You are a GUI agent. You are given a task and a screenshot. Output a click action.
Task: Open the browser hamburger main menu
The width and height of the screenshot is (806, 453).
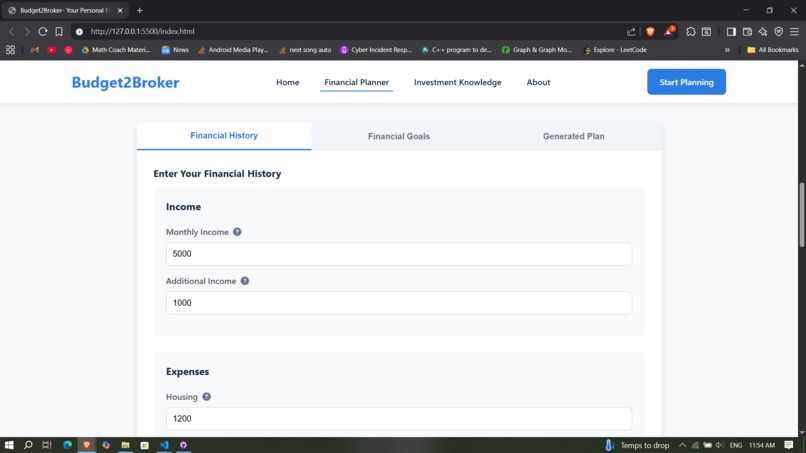click(795, 31)
